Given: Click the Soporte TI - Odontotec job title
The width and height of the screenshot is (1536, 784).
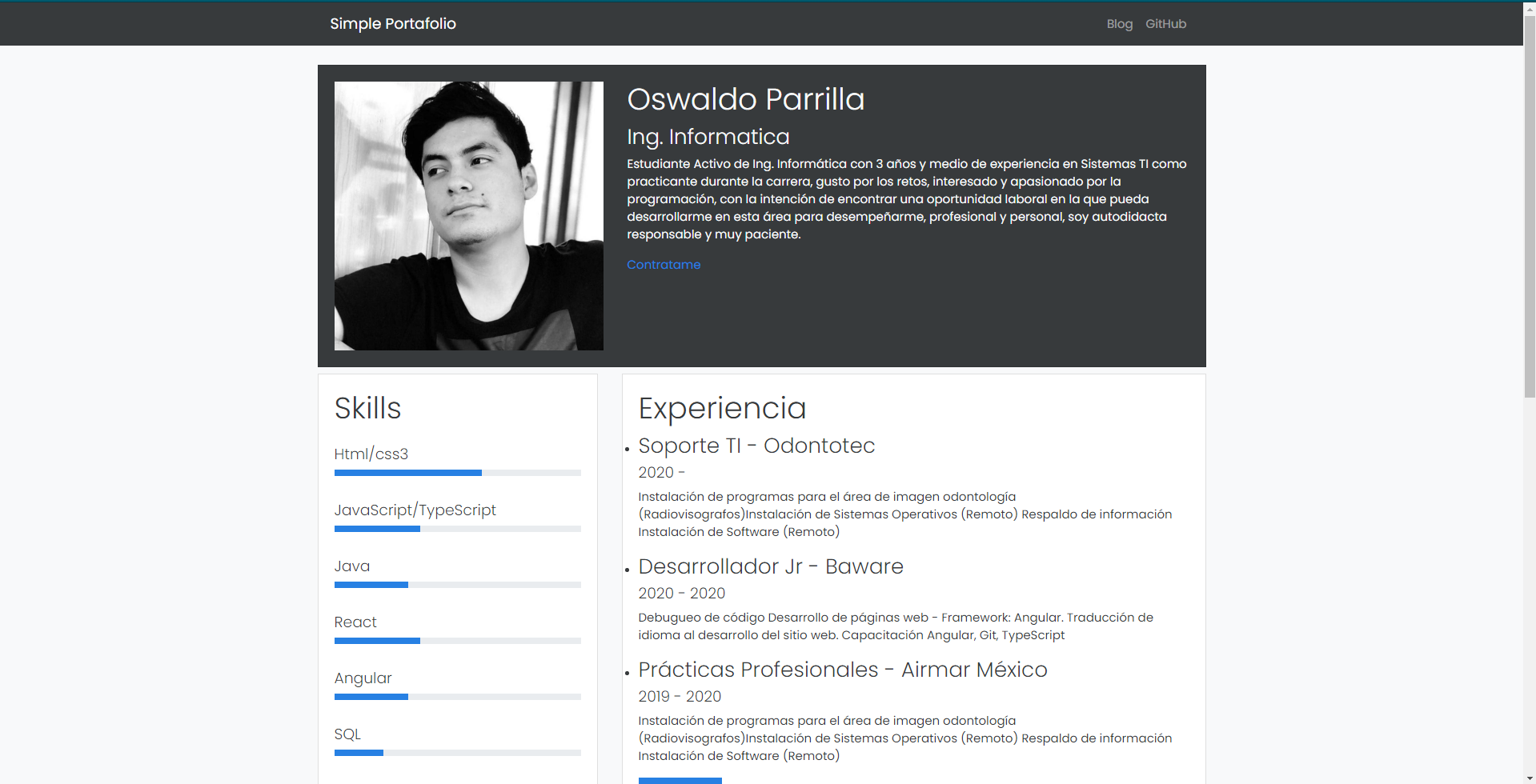Looking at the screenshot, I should click(x=756, y=446).
